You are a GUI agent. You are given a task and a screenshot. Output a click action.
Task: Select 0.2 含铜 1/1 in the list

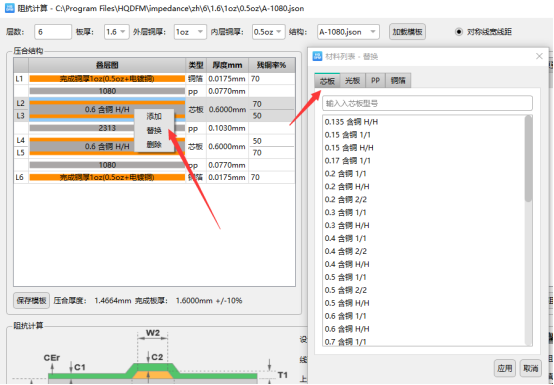coord(423,173)
